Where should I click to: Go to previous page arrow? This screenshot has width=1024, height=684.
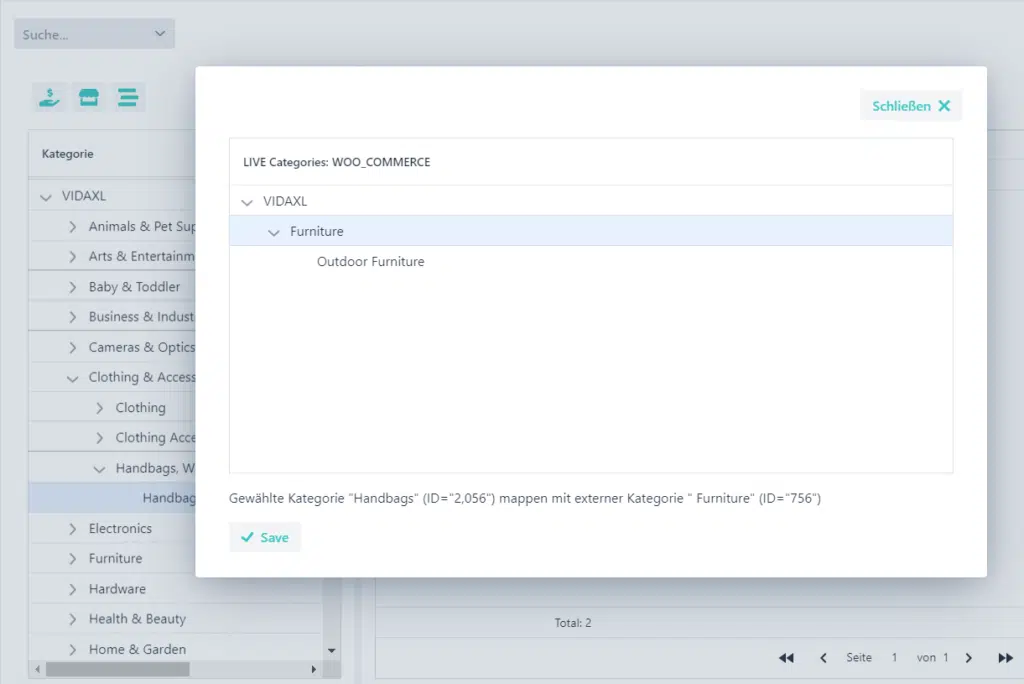[824, 658]
